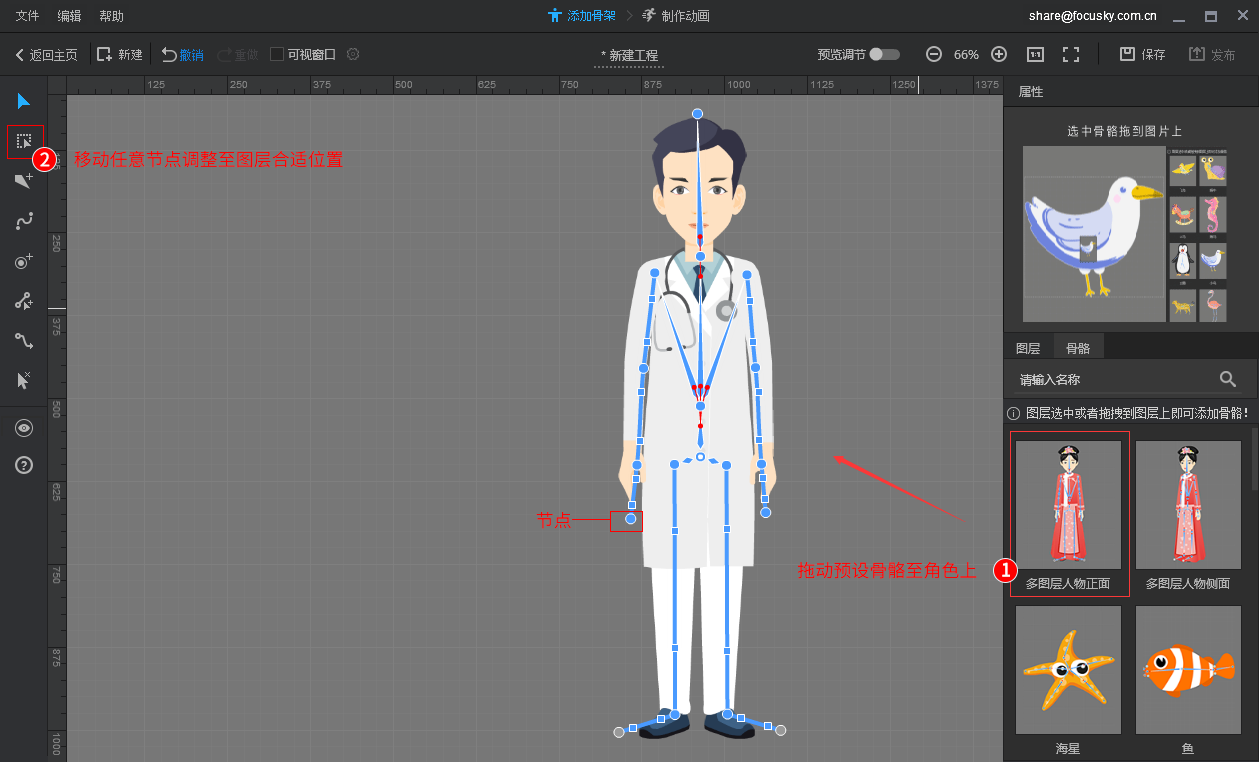Toggle the 预览调节 switch
The image size is (1259, 762).
tap(884, 55)
